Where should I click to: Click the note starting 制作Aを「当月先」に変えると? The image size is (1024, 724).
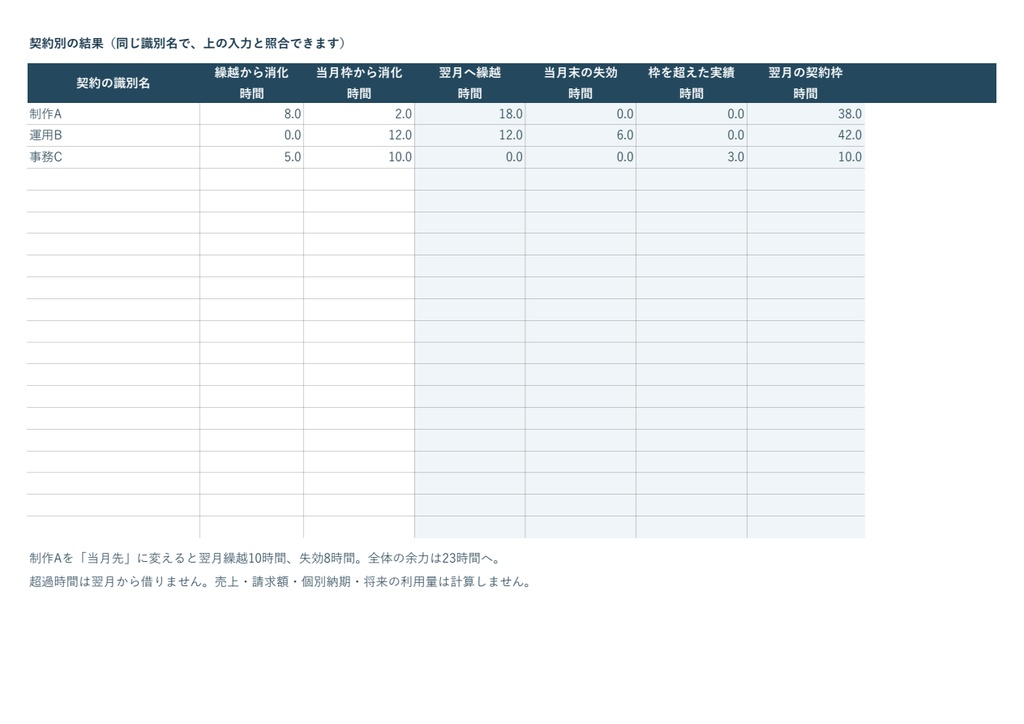tap(266, 558)
